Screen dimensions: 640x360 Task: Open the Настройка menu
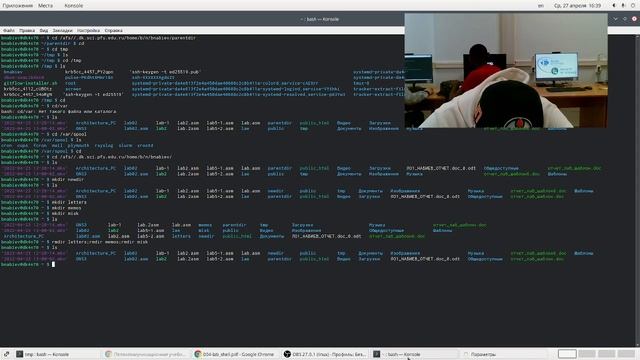(x=88, y=31)
